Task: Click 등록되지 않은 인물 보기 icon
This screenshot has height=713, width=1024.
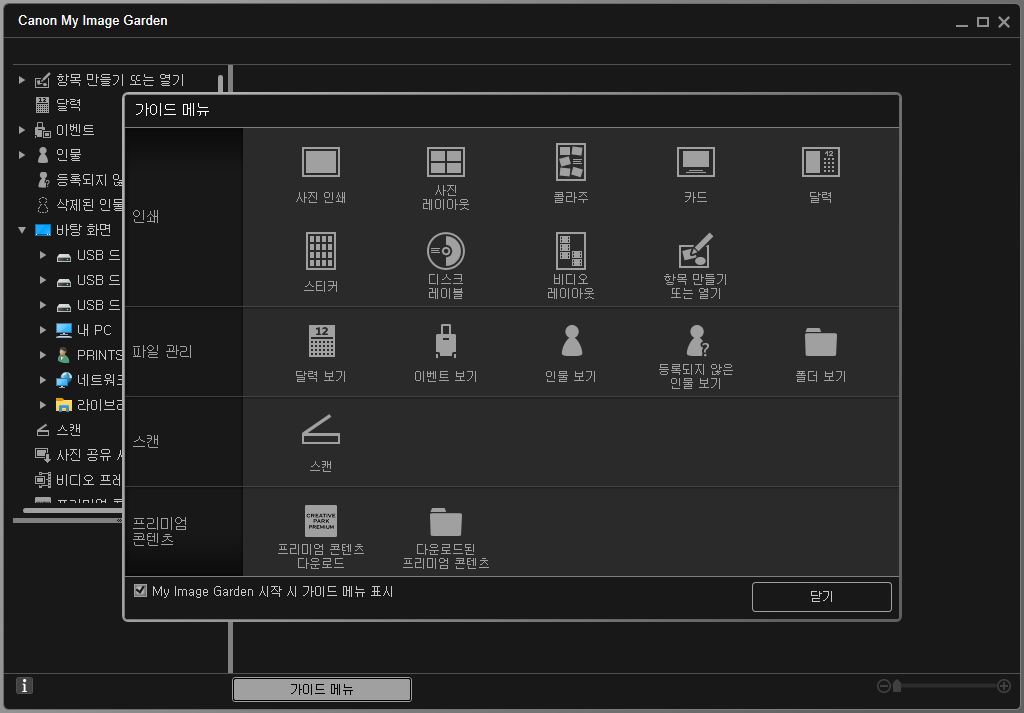Action: coord(697,341)
